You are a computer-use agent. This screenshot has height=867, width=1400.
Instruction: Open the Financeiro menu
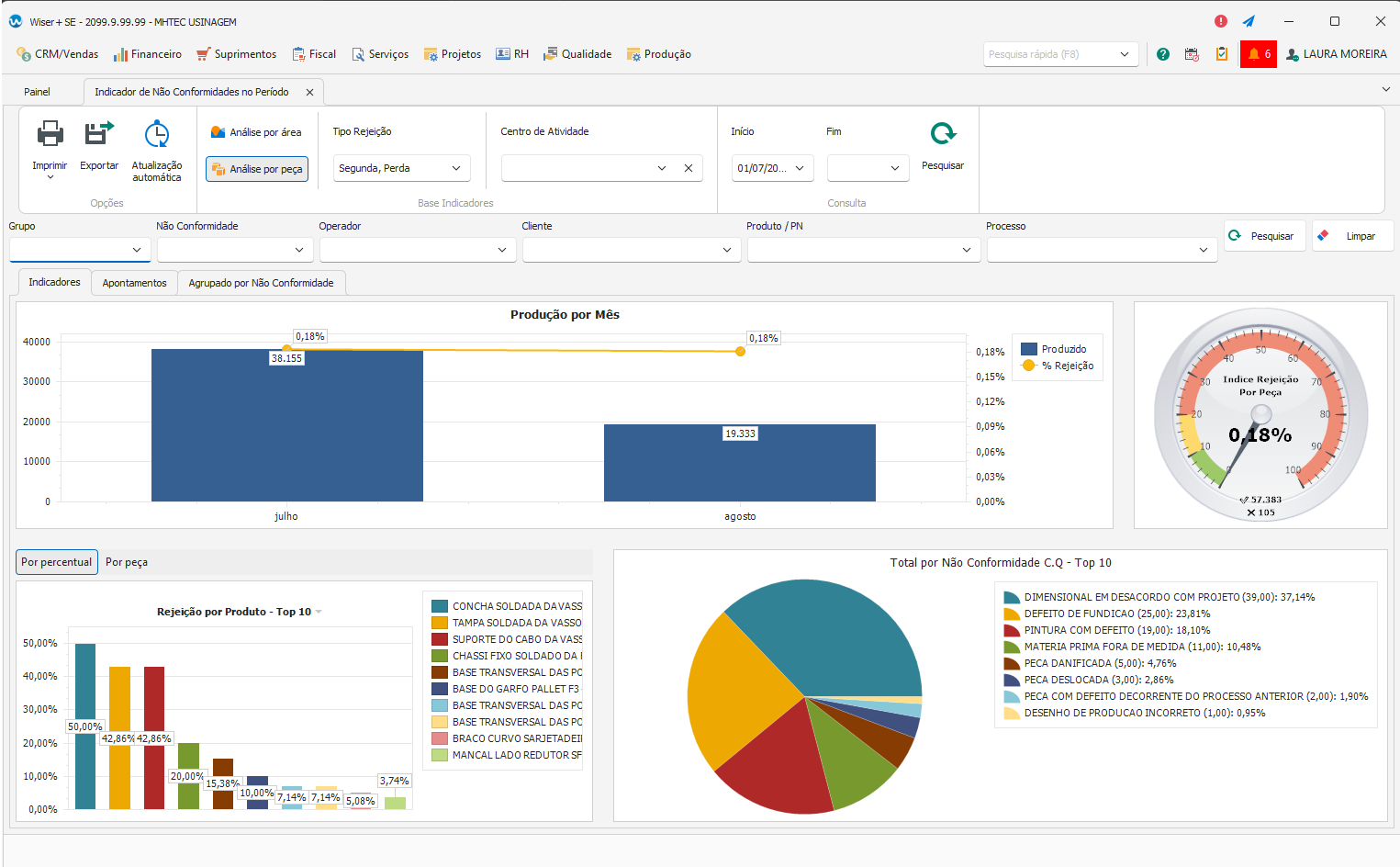[x=148, y=54]
